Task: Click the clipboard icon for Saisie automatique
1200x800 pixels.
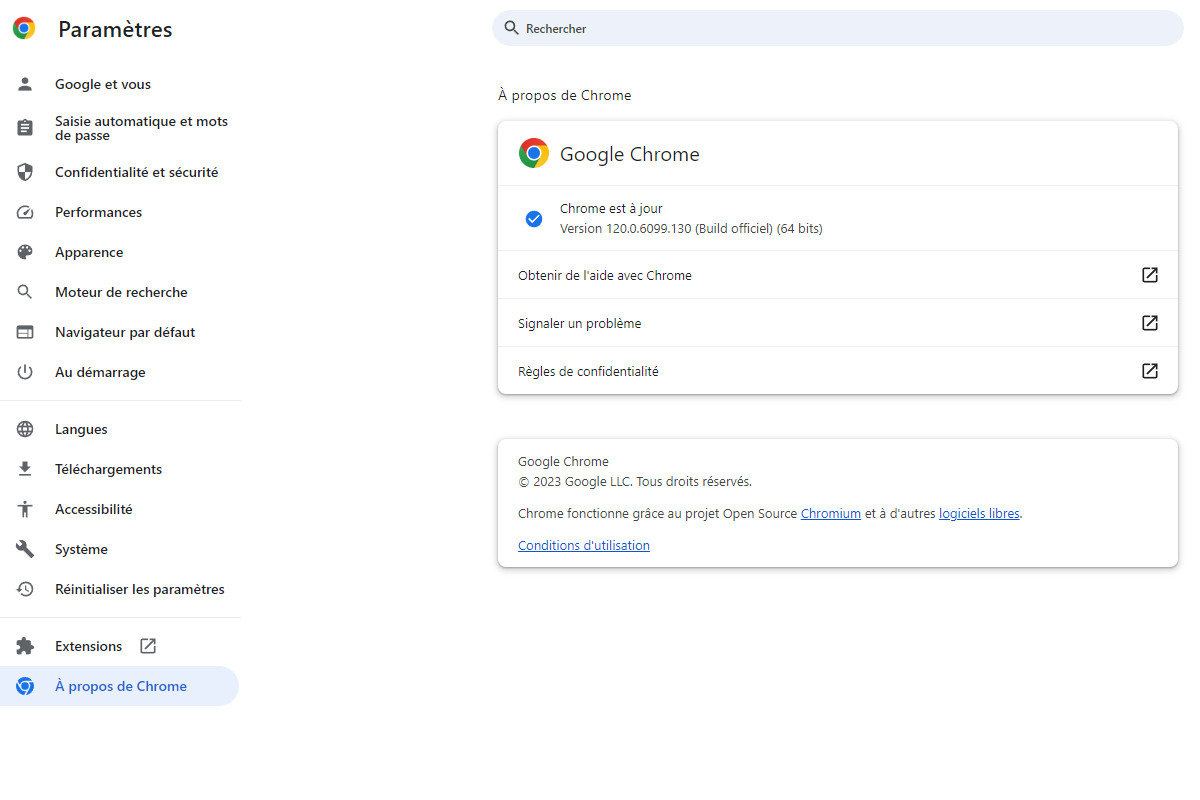Action: pyautogui.click(x=25, y=128)
